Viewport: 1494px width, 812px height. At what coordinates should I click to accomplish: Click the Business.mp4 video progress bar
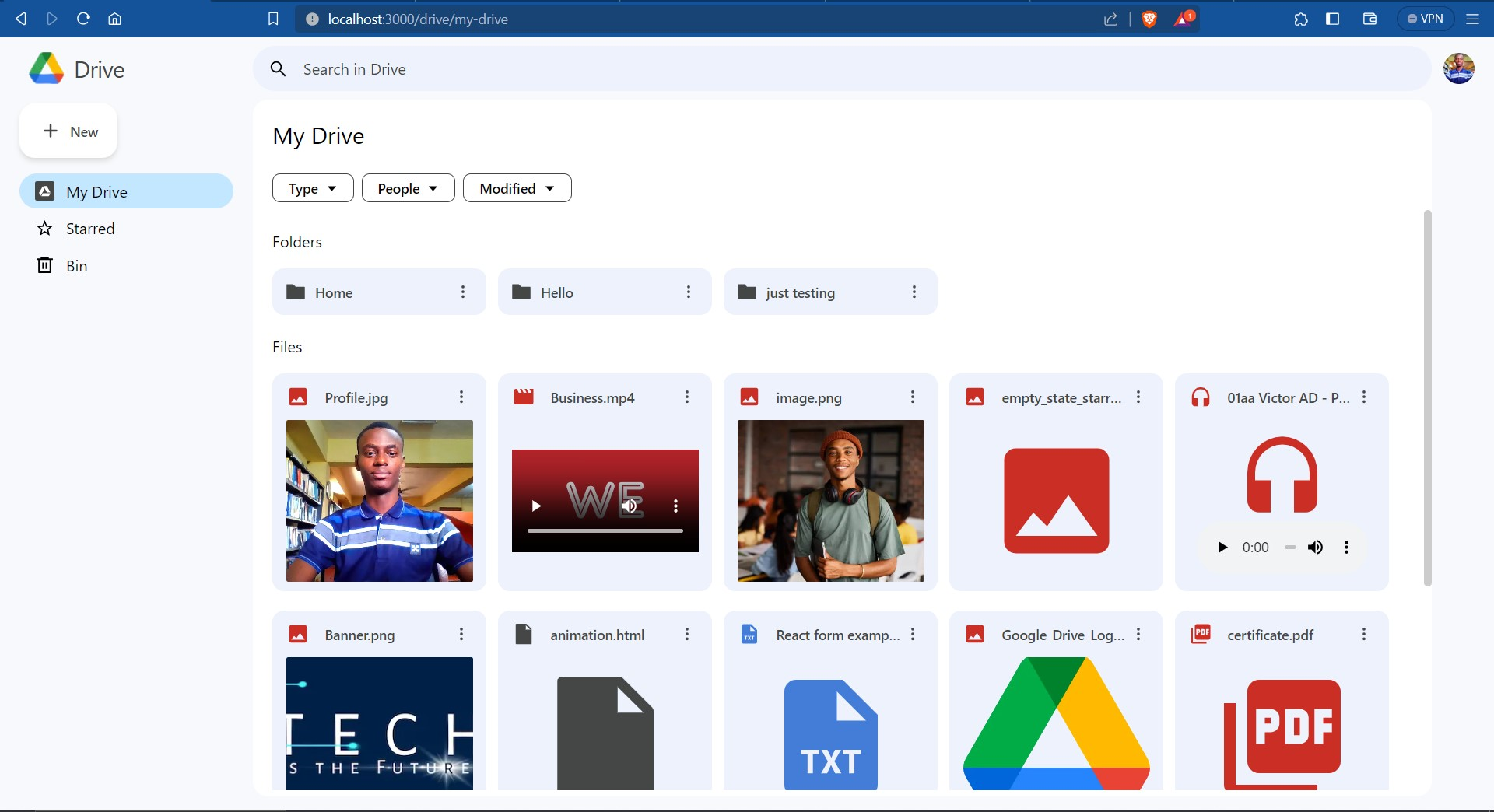point(605,531)
